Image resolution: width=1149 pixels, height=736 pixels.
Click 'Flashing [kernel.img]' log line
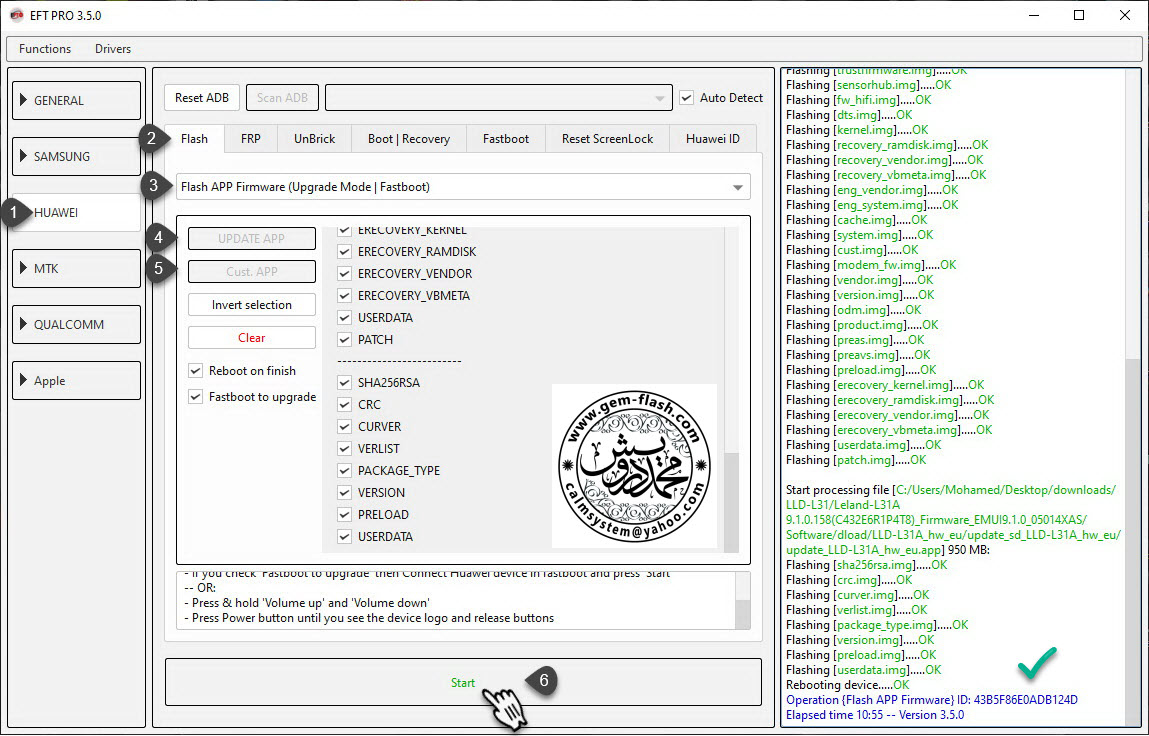coord(857,130)
